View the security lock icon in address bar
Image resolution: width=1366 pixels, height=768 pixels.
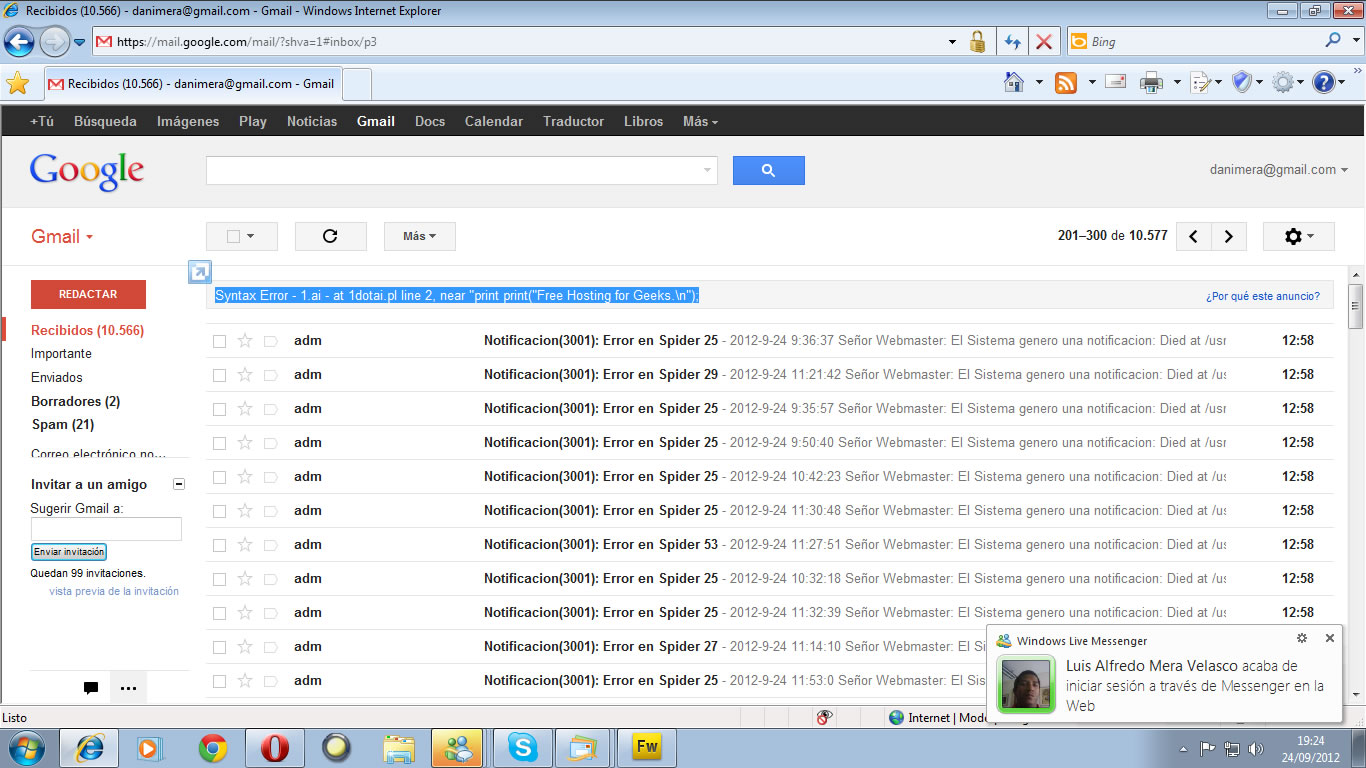point(977,42)
